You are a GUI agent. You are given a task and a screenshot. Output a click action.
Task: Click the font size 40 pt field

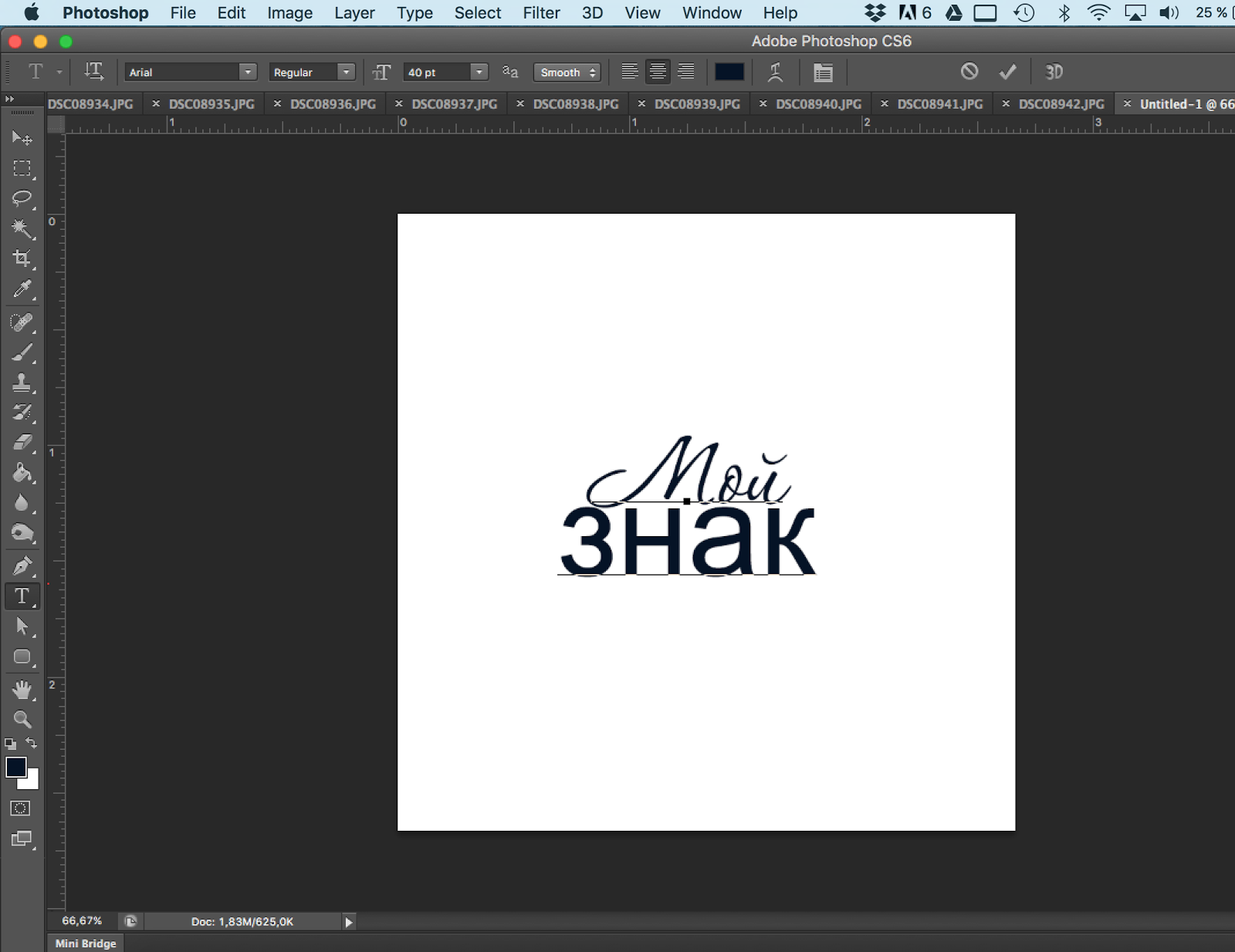pyautogui.click(x=438, y=72)
